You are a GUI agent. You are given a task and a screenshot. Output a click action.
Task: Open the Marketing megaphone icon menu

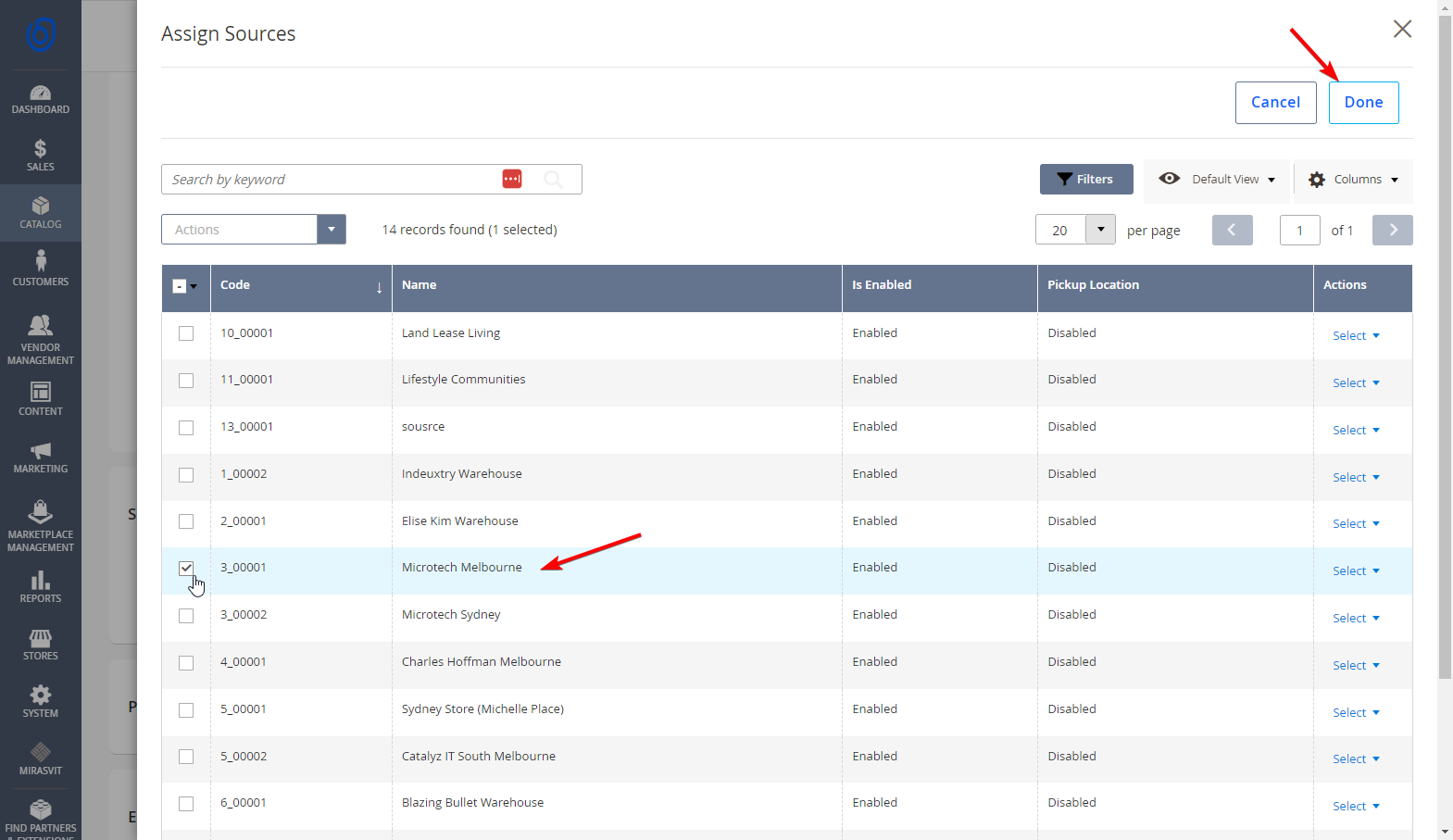point(41,458)
